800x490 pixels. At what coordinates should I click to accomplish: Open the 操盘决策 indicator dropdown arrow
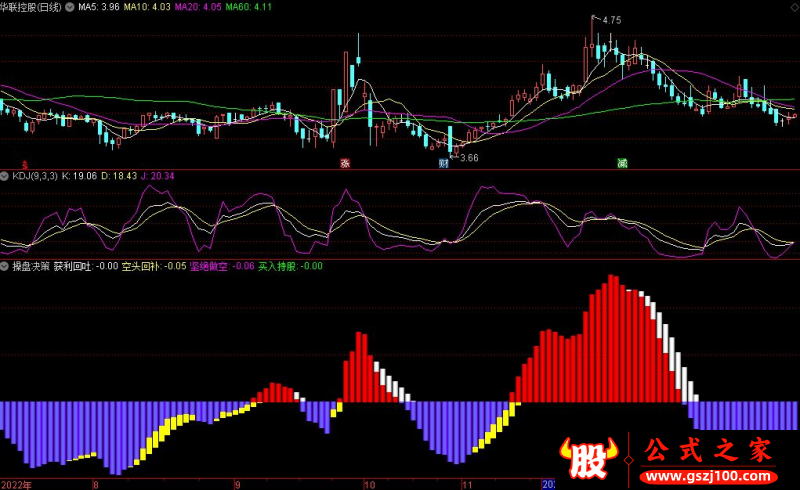tap(4, 266)
